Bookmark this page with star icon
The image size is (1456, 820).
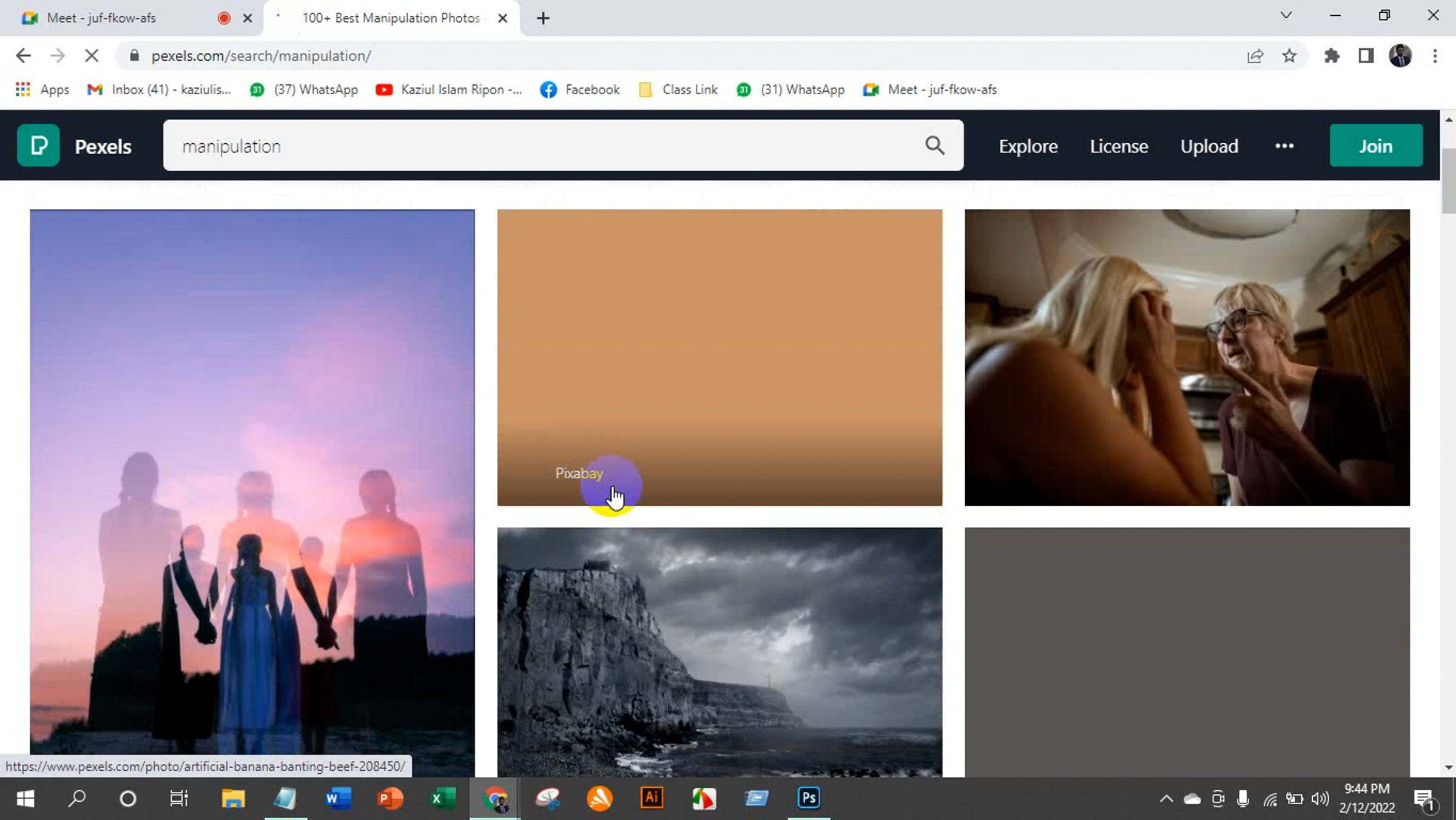click(1289, 56)
